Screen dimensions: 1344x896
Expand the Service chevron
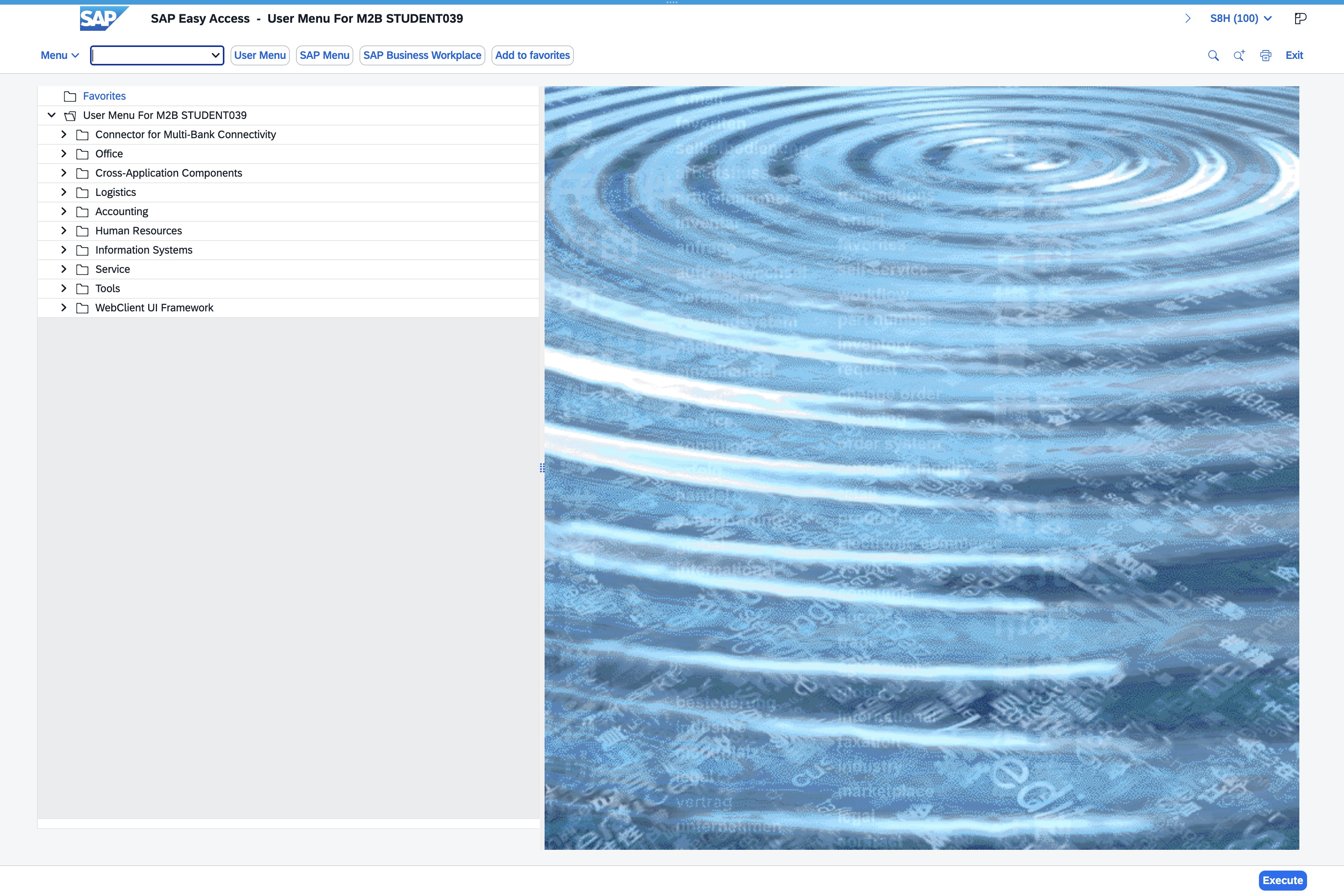pyautogui.click(x=64, y=269)
